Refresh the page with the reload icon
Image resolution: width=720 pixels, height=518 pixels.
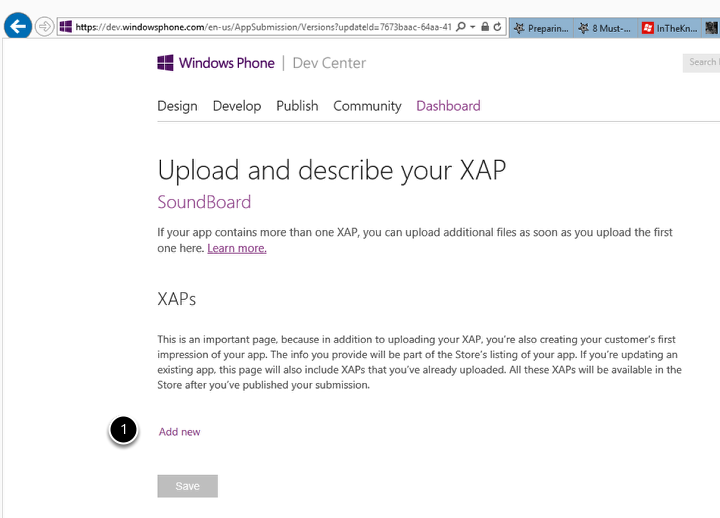pyautogui.click(x=498, y=27)
